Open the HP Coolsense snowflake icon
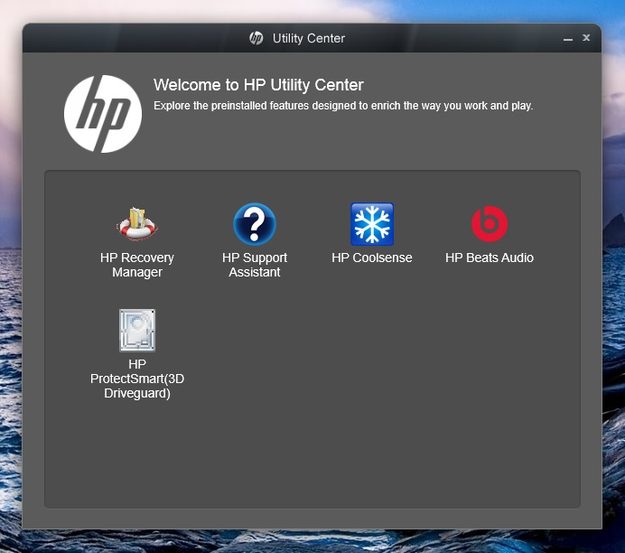 tap(372, 224)
